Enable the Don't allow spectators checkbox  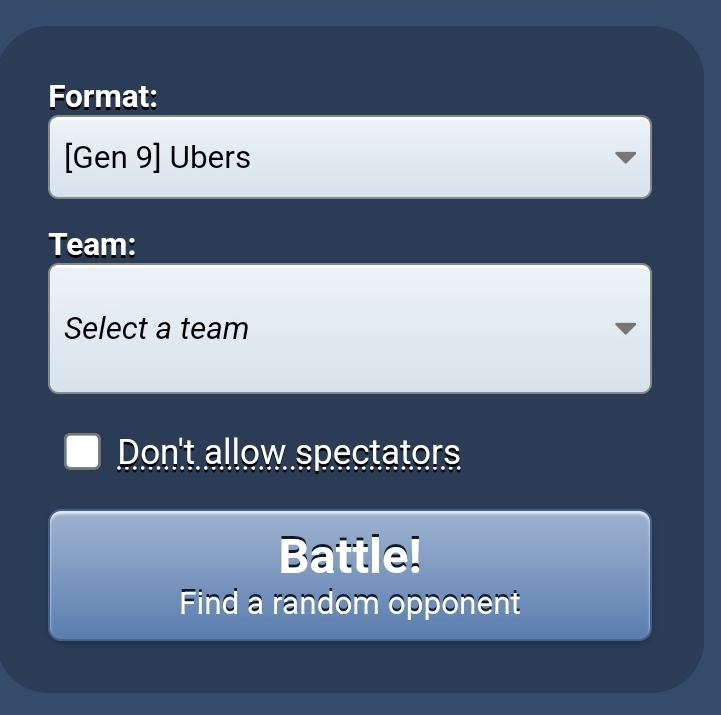click(x=82, y=452)
